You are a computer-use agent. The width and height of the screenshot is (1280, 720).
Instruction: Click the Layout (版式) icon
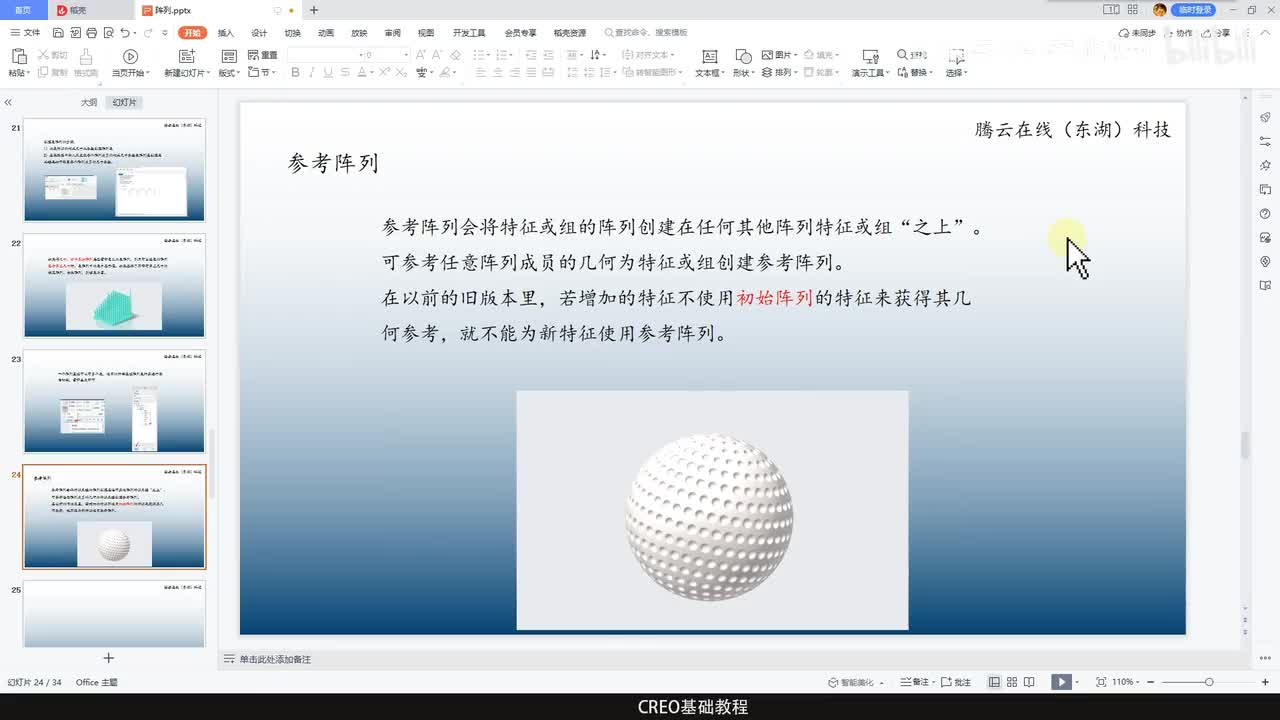click(229, 57)
